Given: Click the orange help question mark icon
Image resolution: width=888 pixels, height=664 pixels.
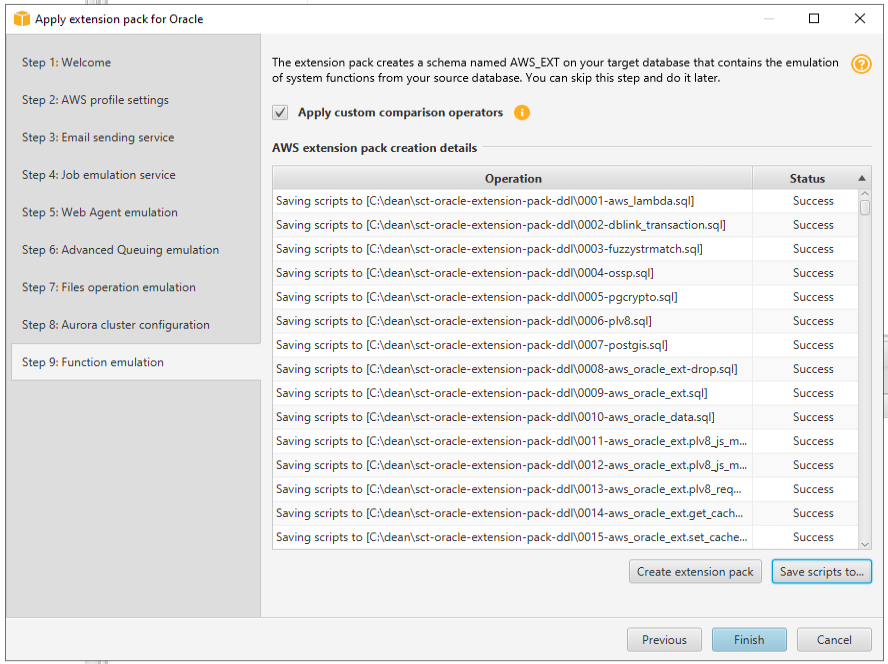Looking at the screenshot, I should 860,64.
